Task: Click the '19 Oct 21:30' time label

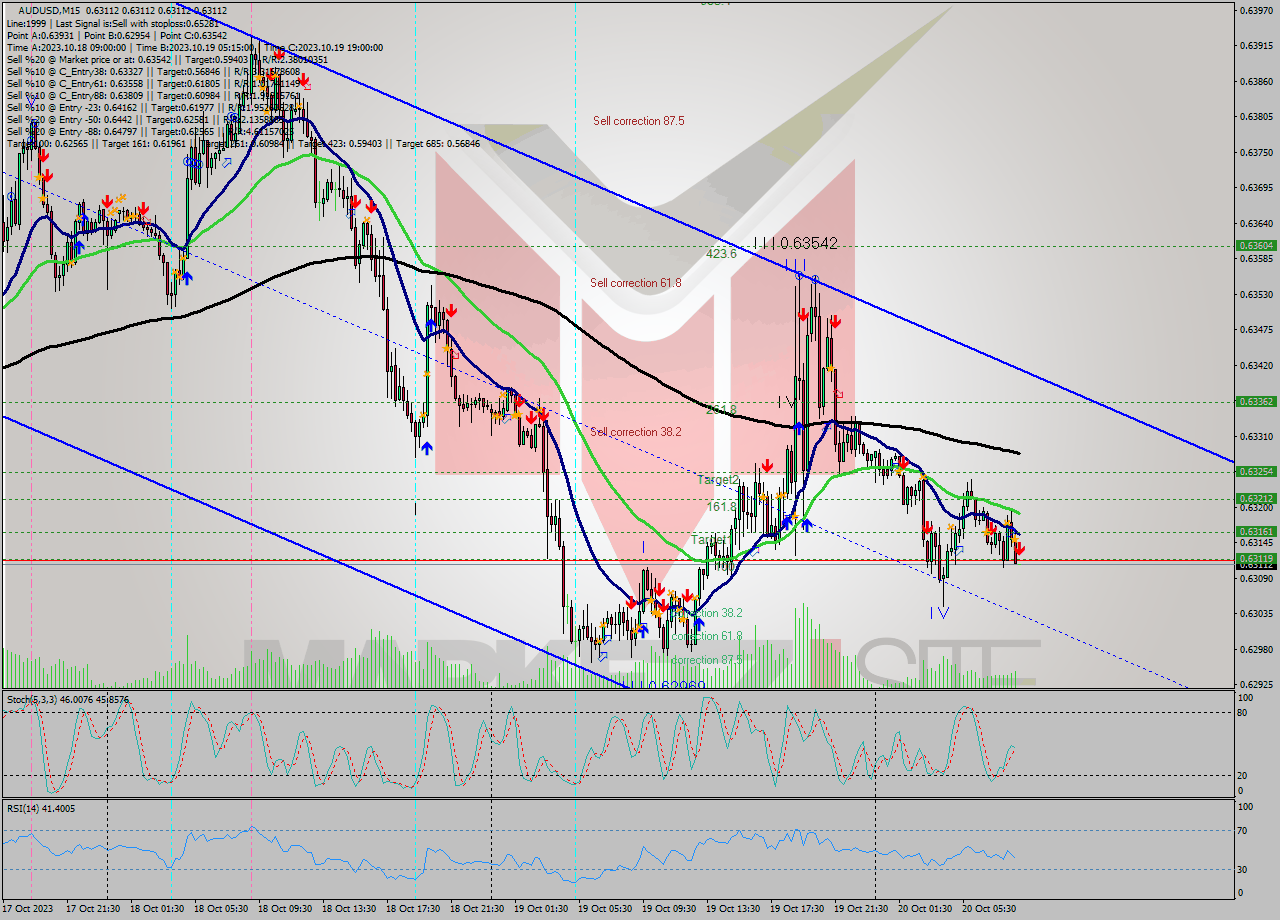Action: (x=860, y=908)
